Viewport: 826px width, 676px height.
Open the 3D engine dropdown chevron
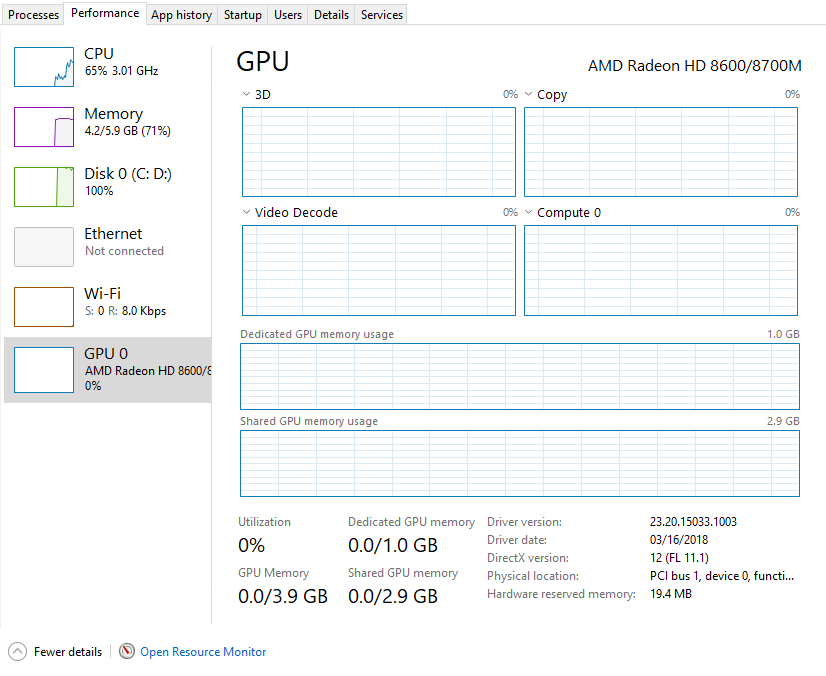tap(246, 94)
